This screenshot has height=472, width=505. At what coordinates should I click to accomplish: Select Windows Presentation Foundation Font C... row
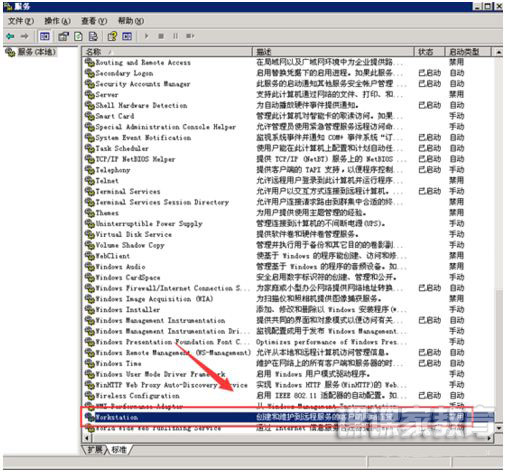click(288, 342)
